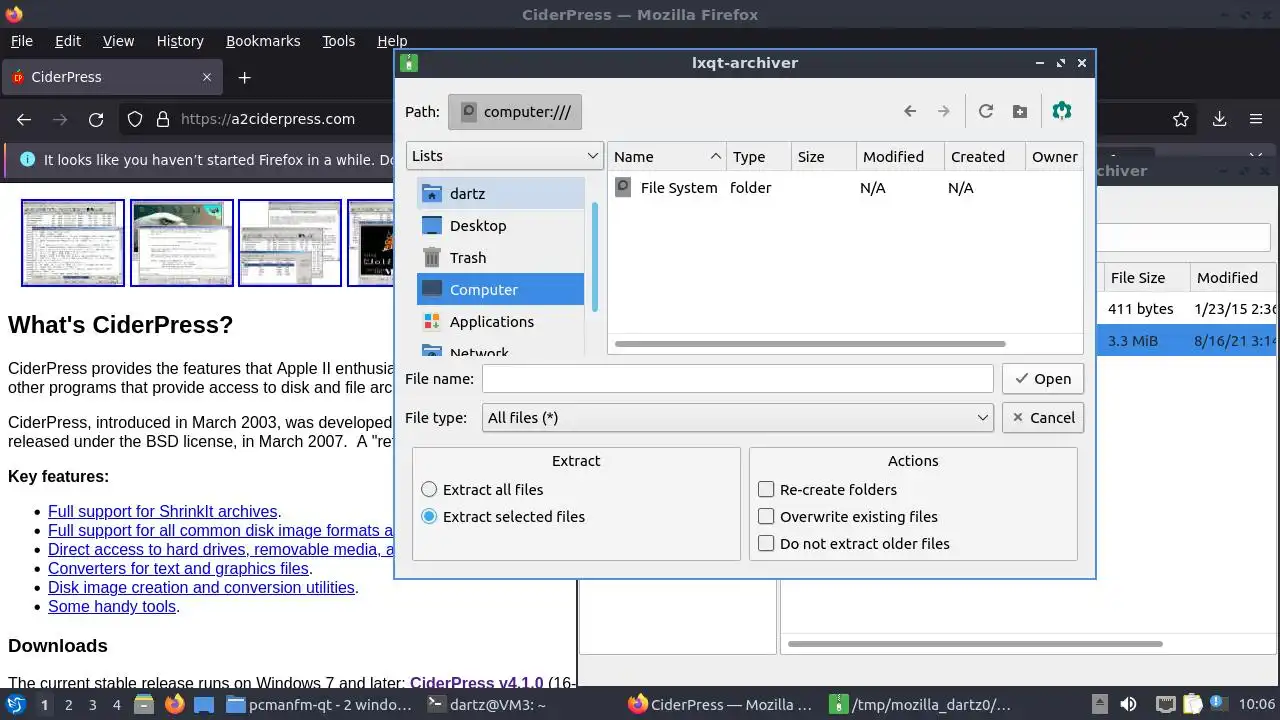Select the 3.3 MiB row in archiver window
The width and height of the screenshot is (1280, 720).
coord(1188,341)
